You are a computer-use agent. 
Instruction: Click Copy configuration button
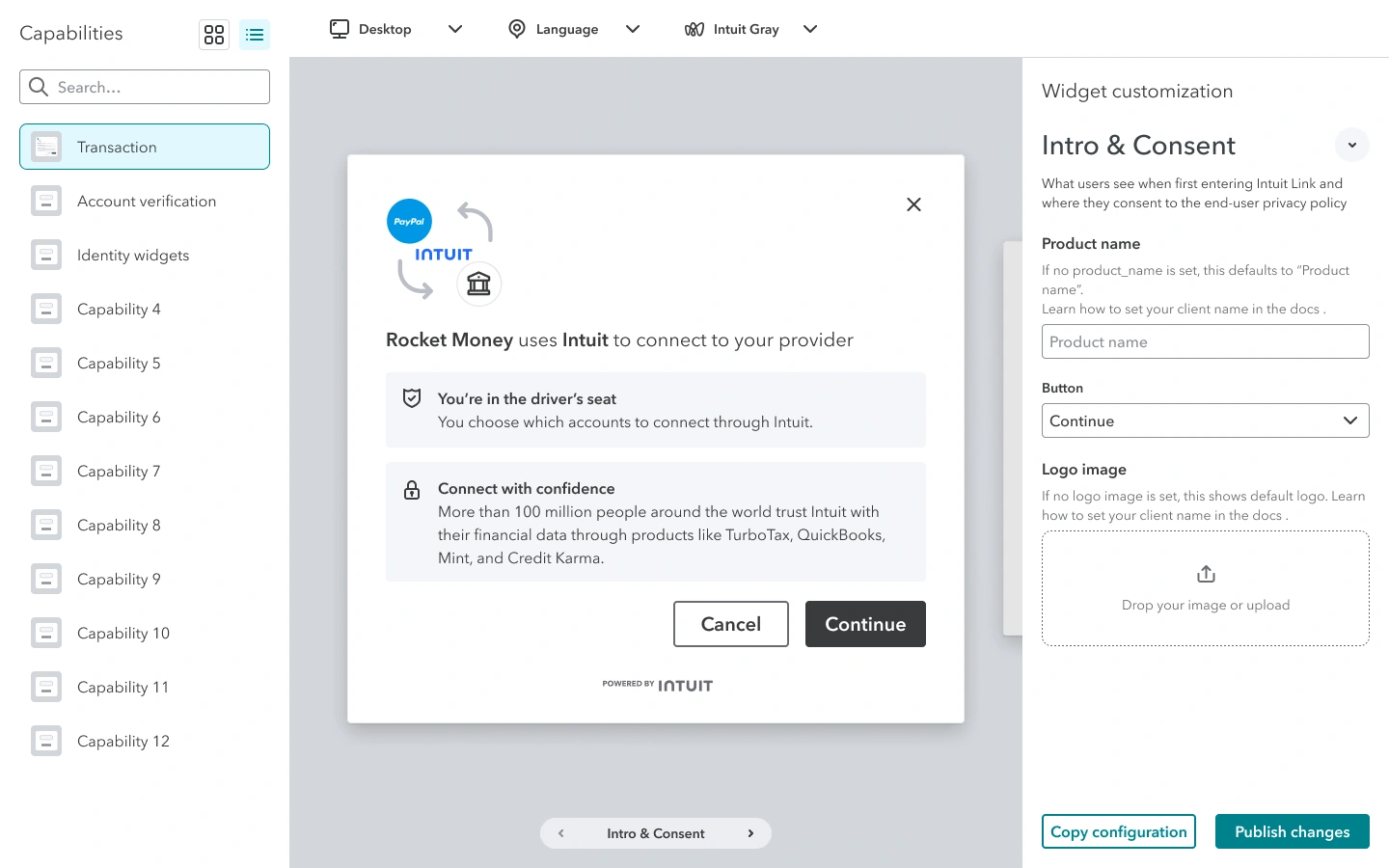pyautogui.click(x=1119, y=831)
